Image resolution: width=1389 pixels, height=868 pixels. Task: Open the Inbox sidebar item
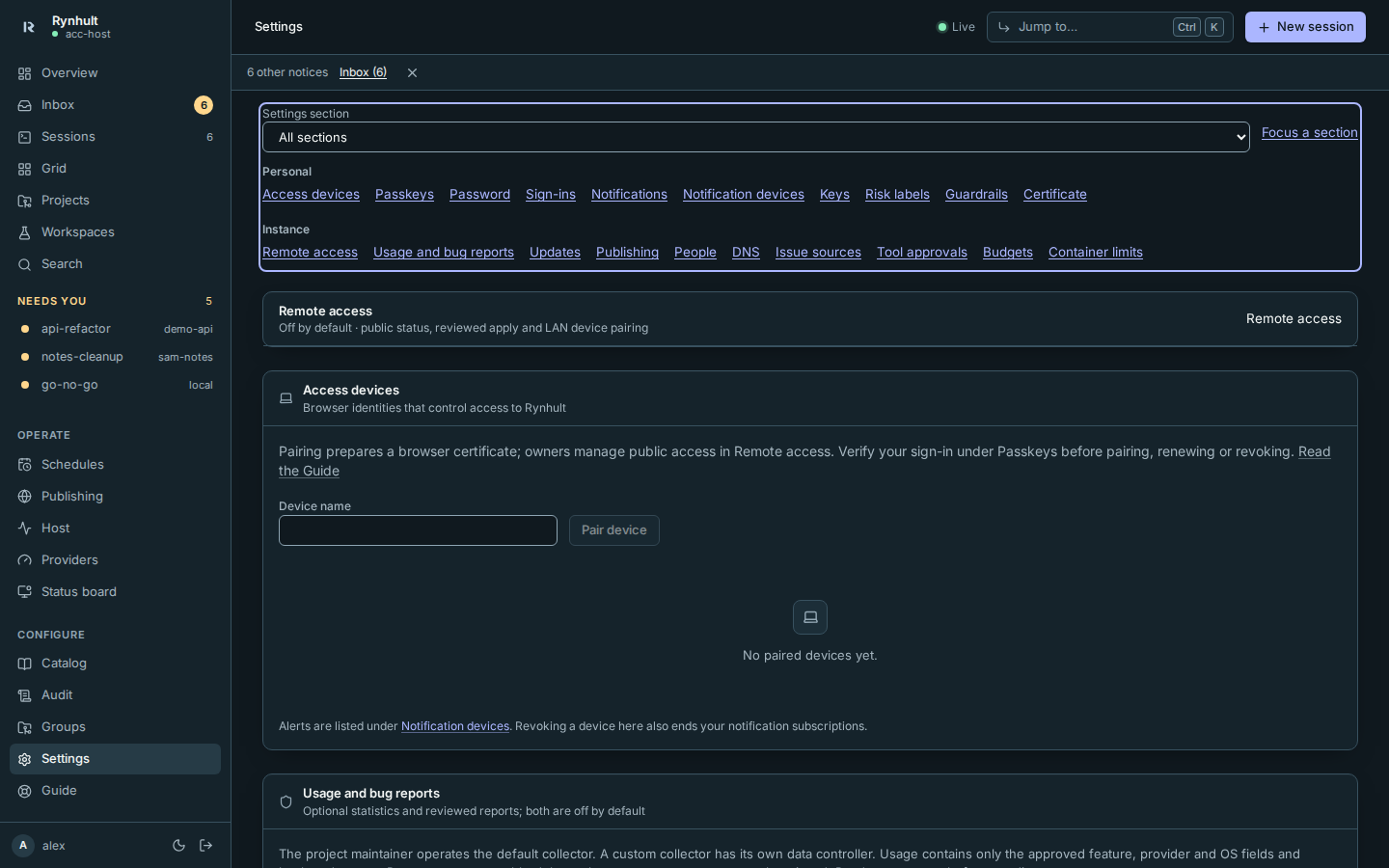[115, 105]
